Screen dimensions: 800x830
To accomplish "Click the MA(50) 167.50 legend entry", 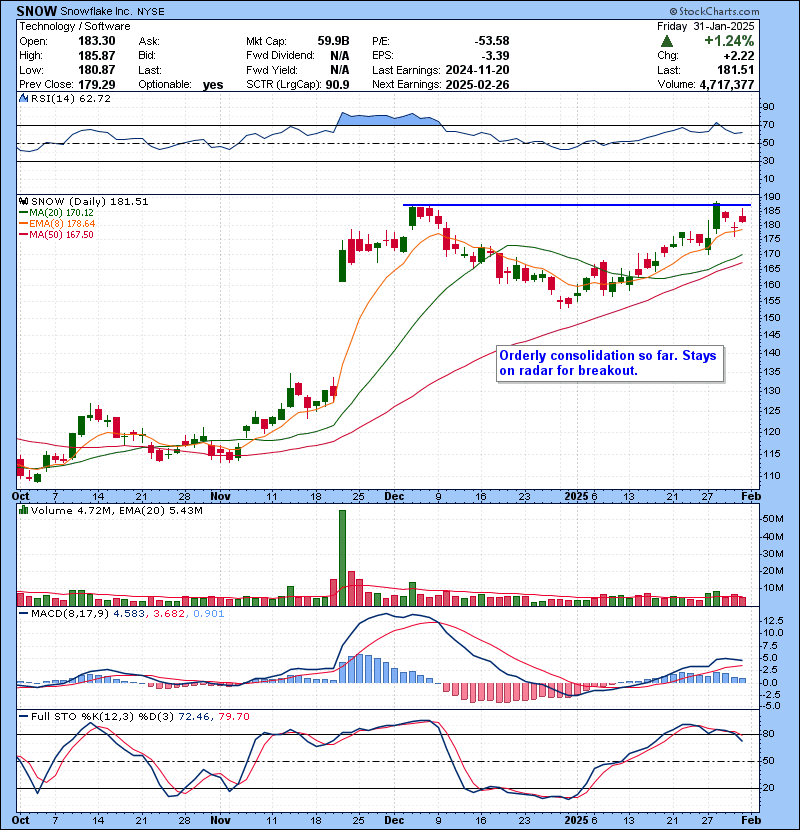I will [61, 234].
